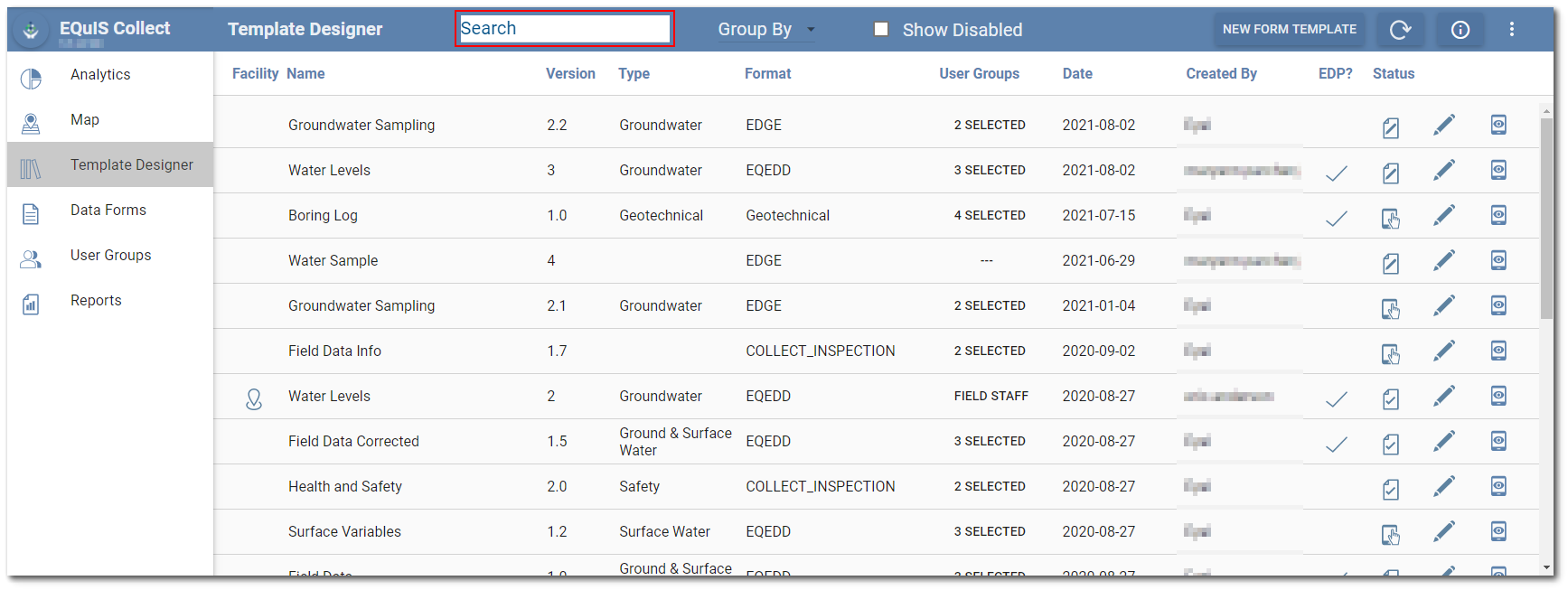Sort by the Version column header

coord(570,74)
